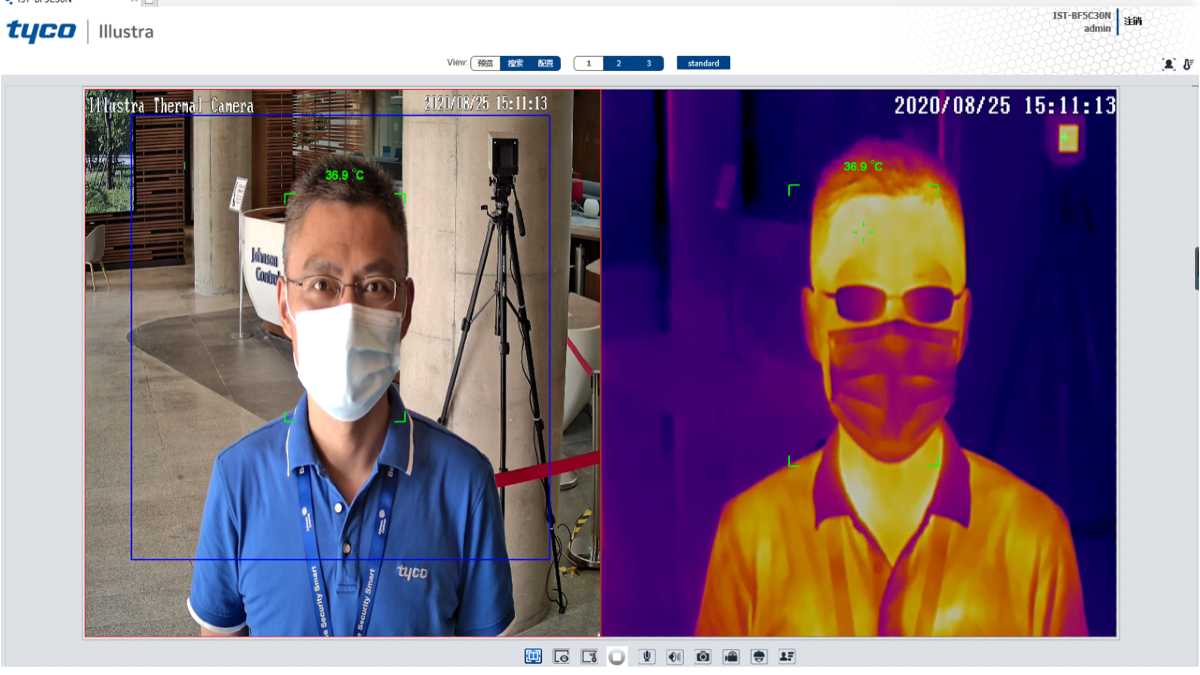Toggle the microphone icon
This screenshot has height=675, width=1200.
point(647,656)
